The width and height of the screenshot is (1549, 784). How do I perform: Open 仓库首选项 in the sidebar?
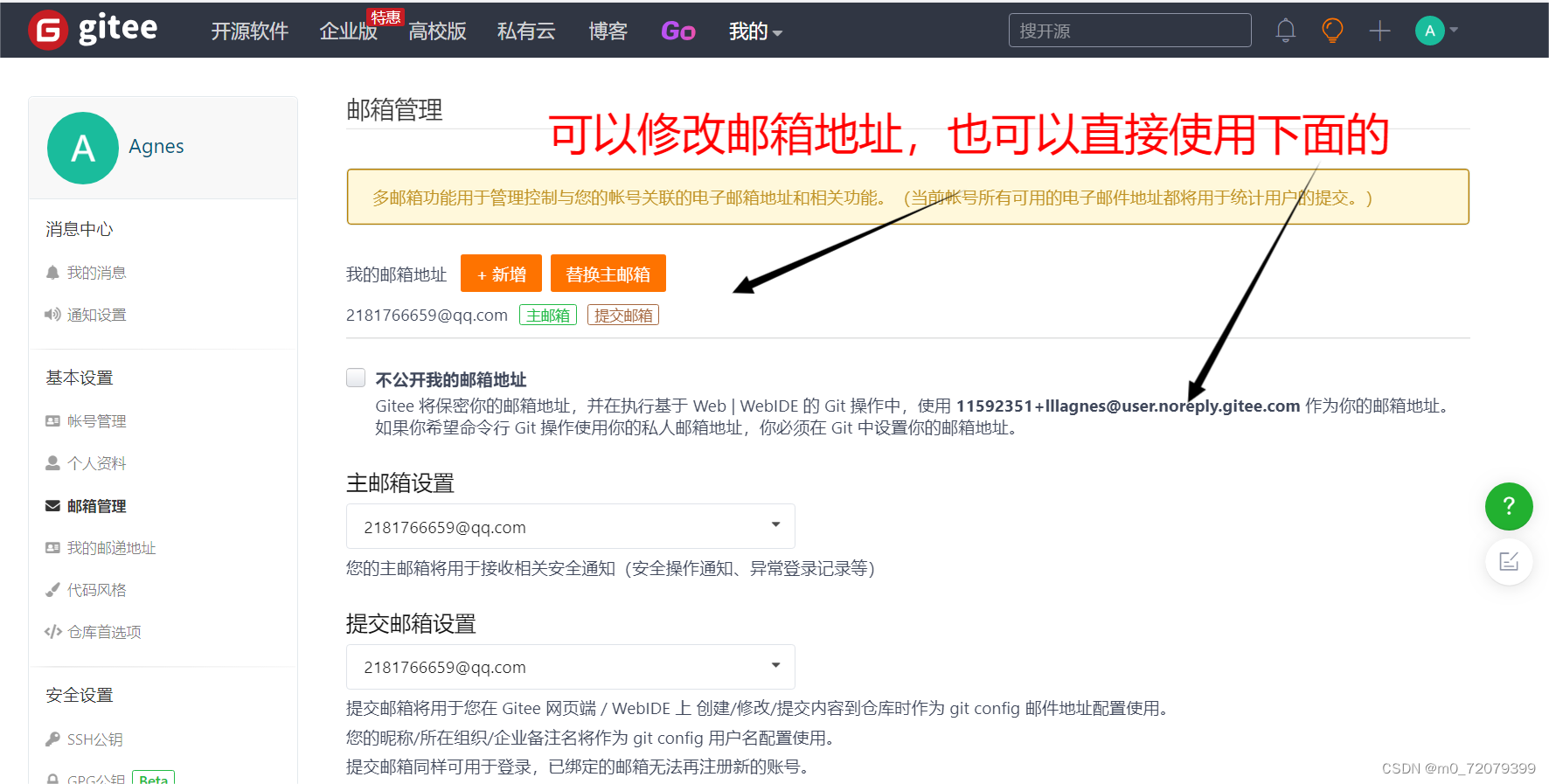104,632
